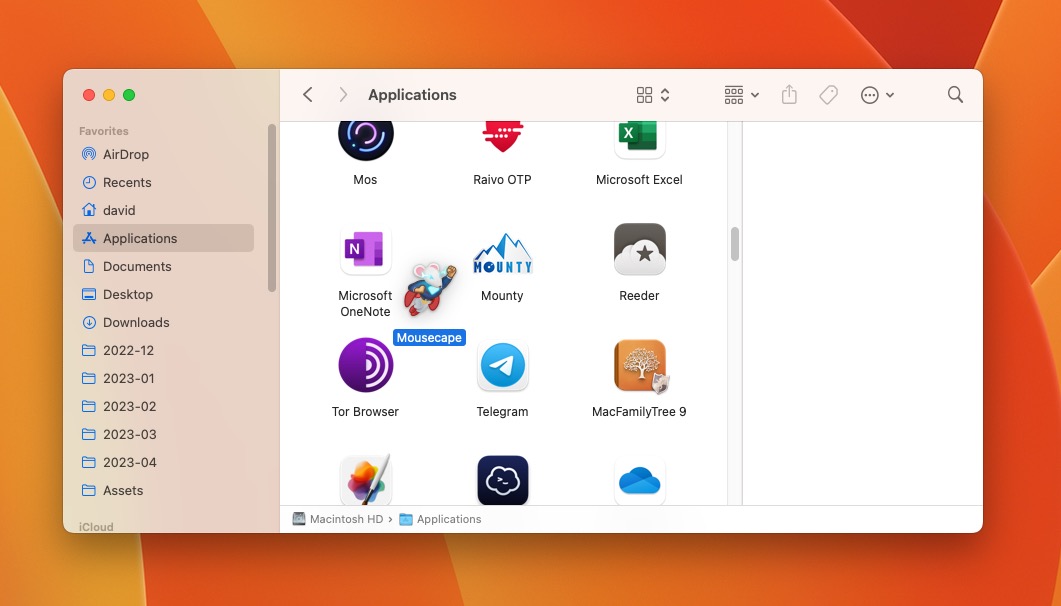
Task: Open the Reeder app icon
Action: tap(639, 250)
